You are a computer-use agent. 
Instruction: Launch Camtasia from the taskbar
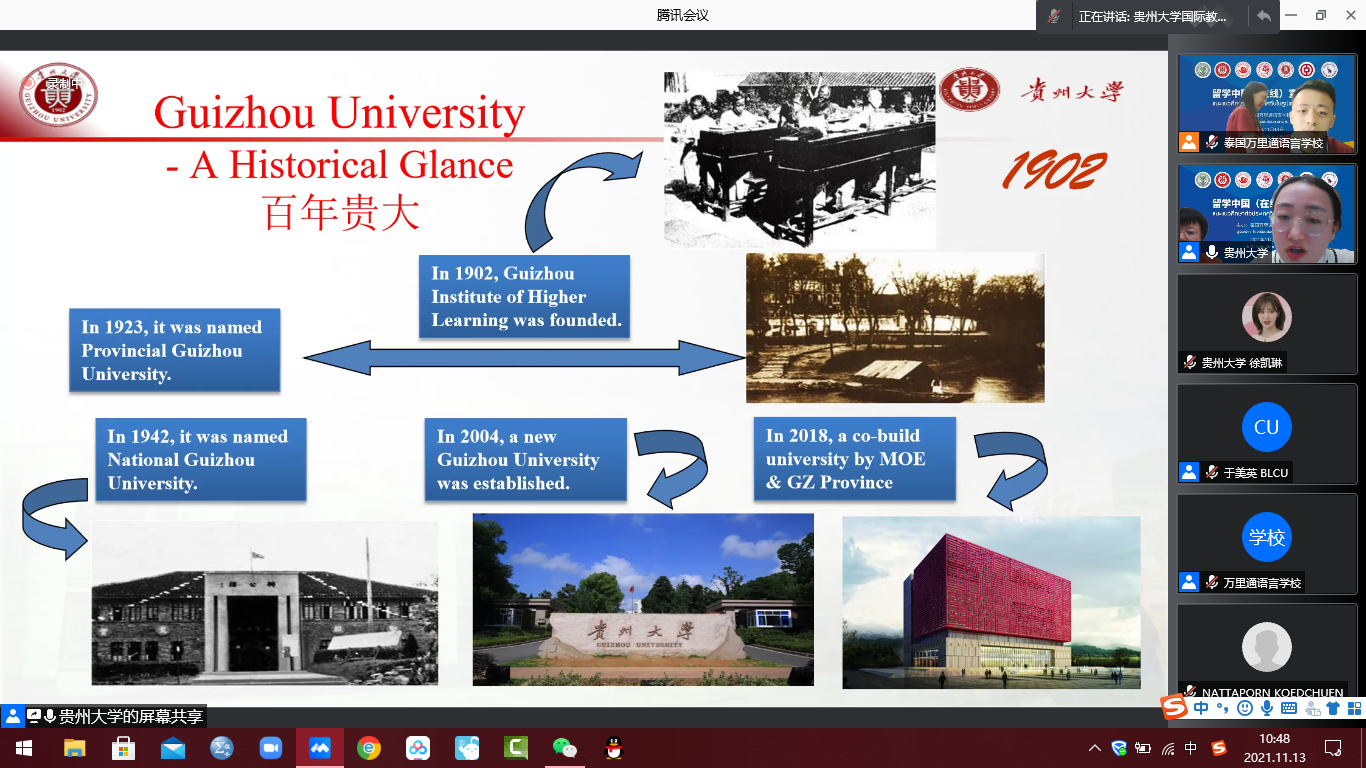coord(516,748)
